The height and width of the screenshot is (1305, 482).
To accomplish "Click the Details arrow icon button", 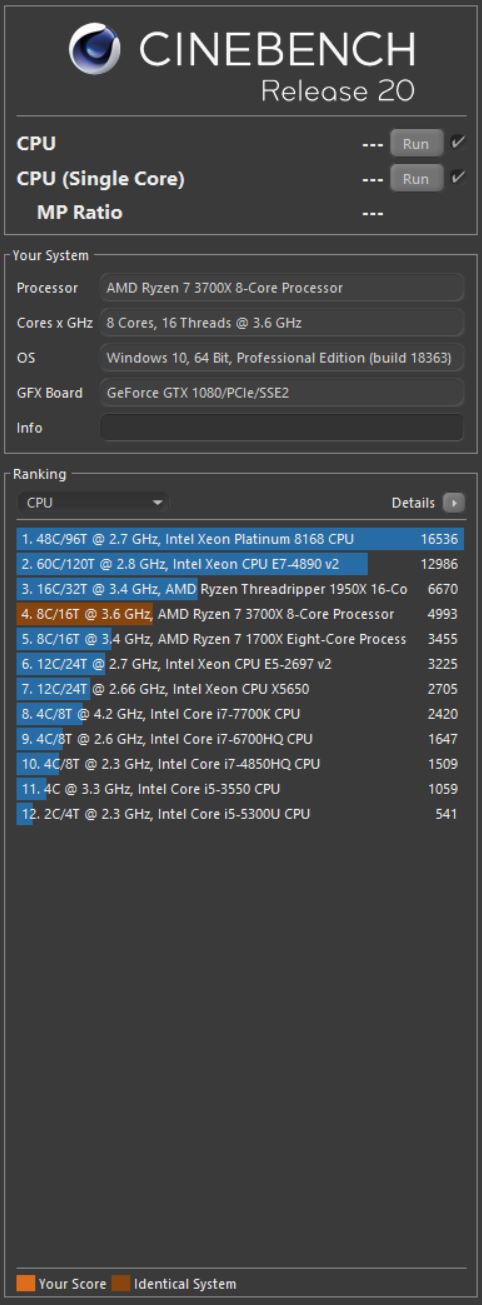I will click(x=453, y=503).
